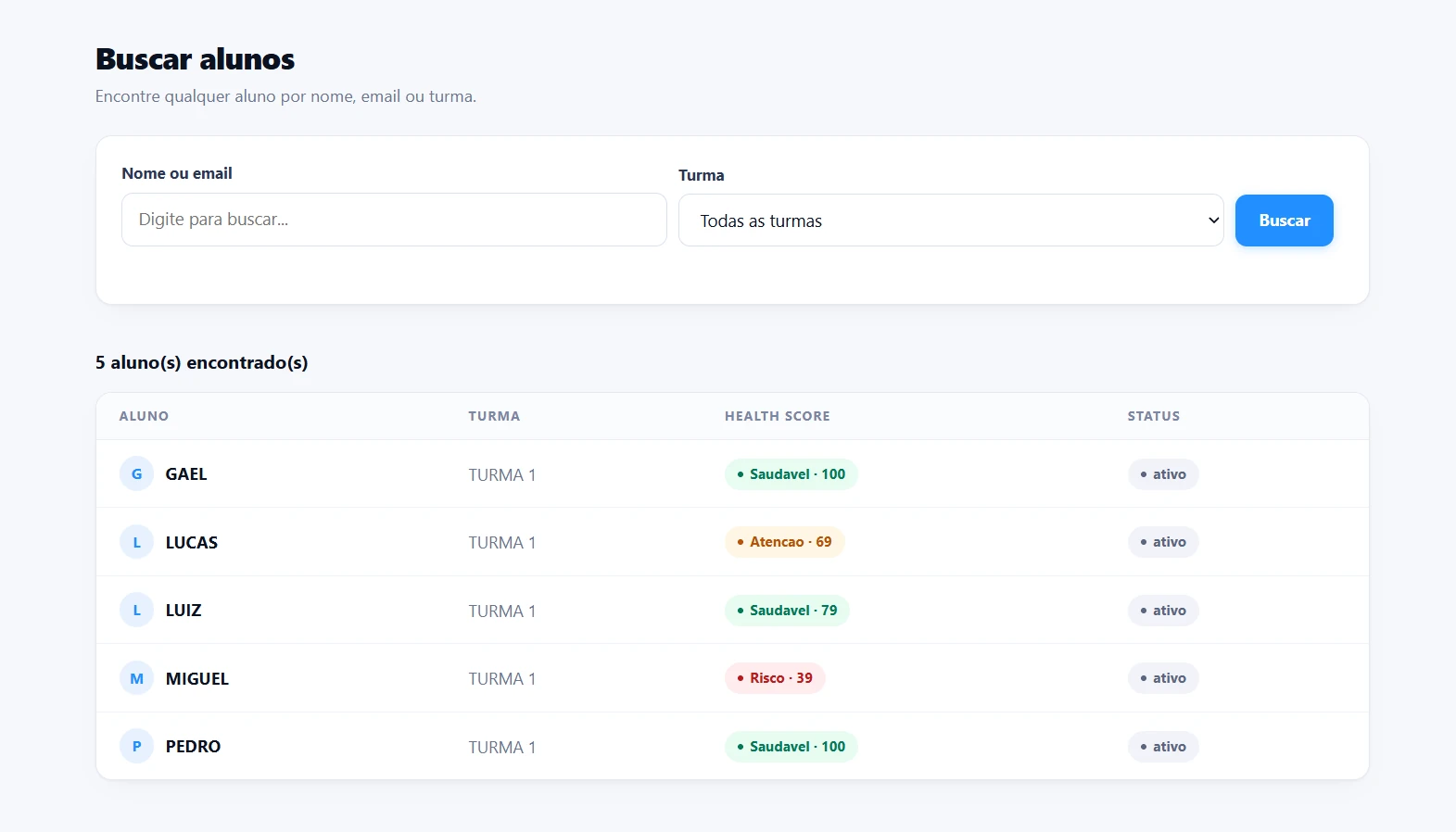Click the ativo status in PEDRO's row

tap(1163, 747)
